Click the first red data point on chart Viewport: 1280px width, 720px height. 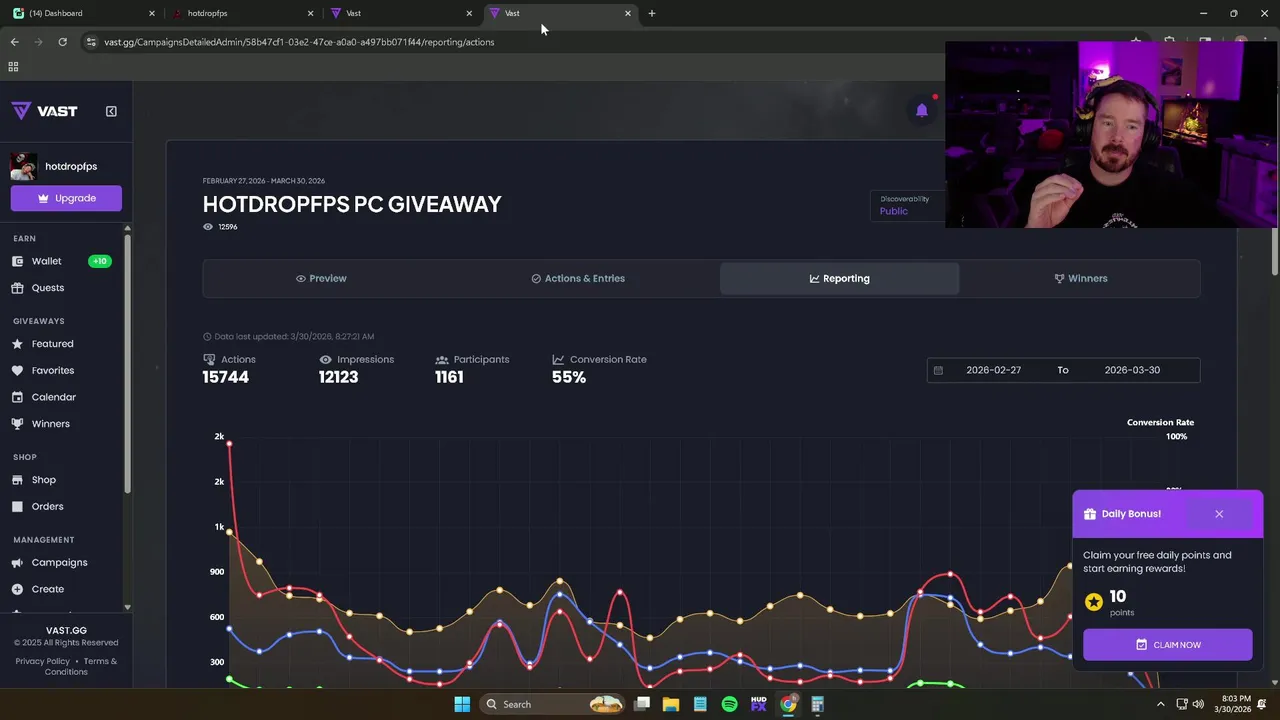tap(229, 442)
